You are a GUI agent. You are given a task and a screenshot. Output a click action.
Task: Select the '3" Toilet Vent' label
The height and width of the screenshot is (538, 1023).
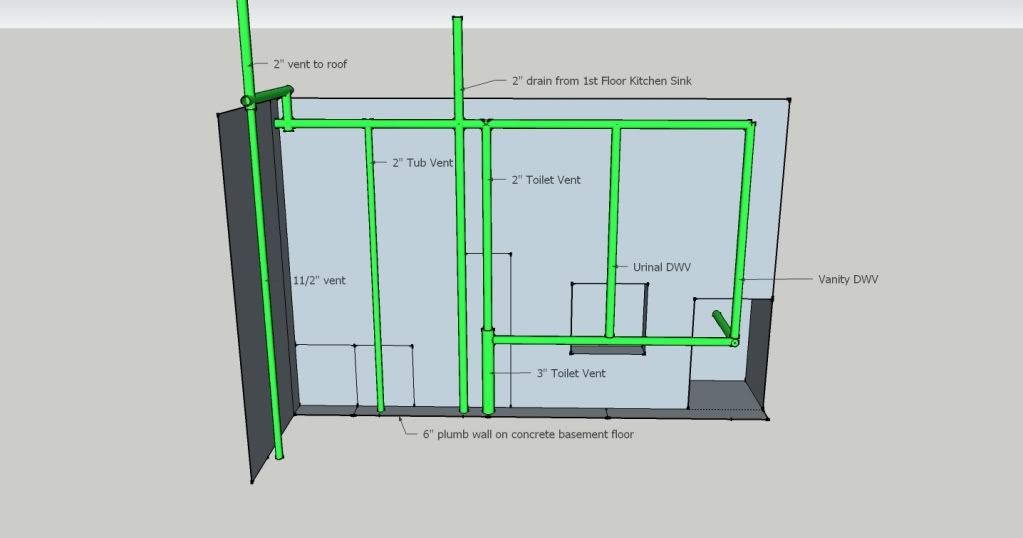point(571,373)
